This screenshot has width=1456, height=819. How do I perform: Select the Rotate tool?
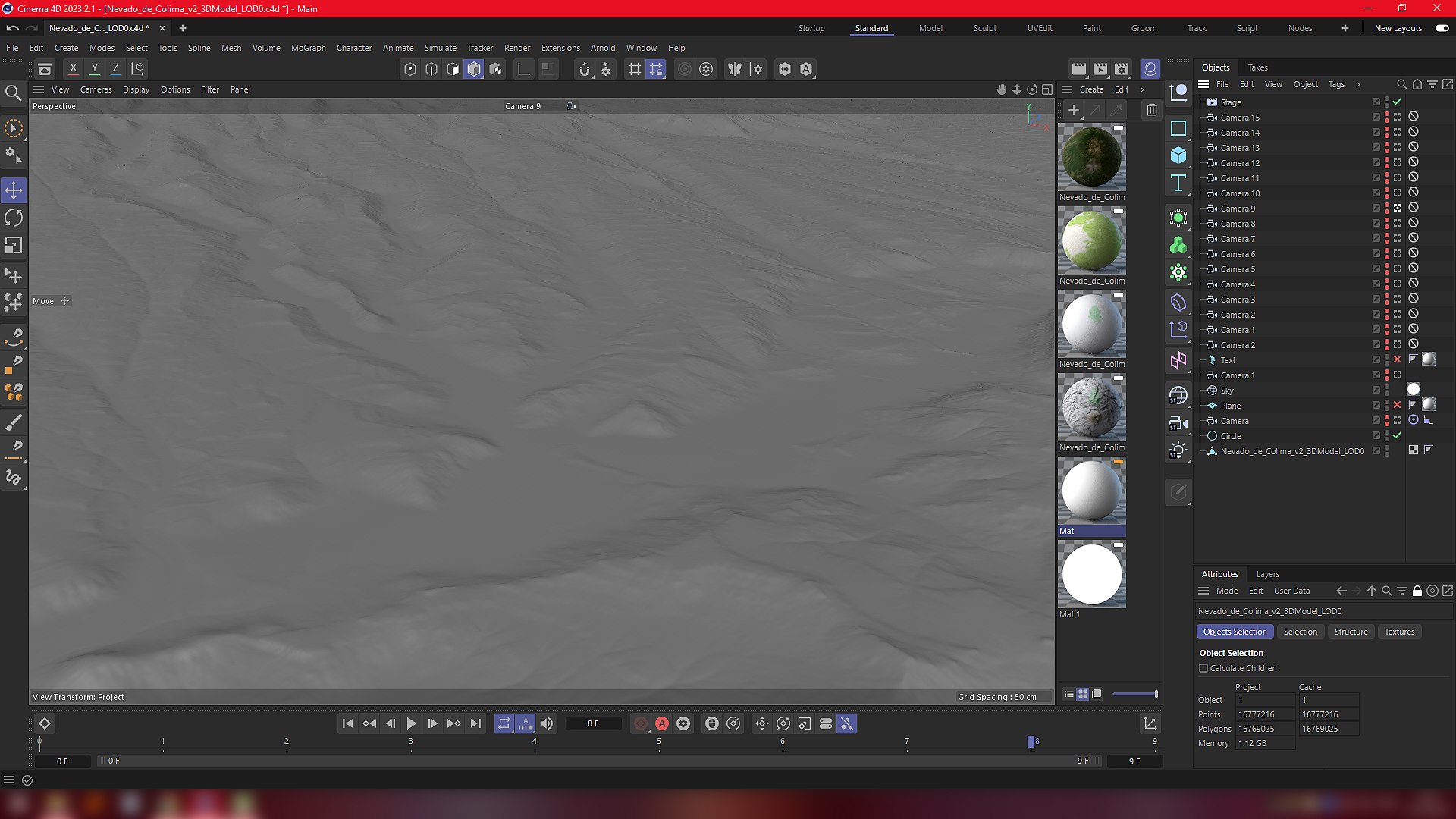(14, 218)
